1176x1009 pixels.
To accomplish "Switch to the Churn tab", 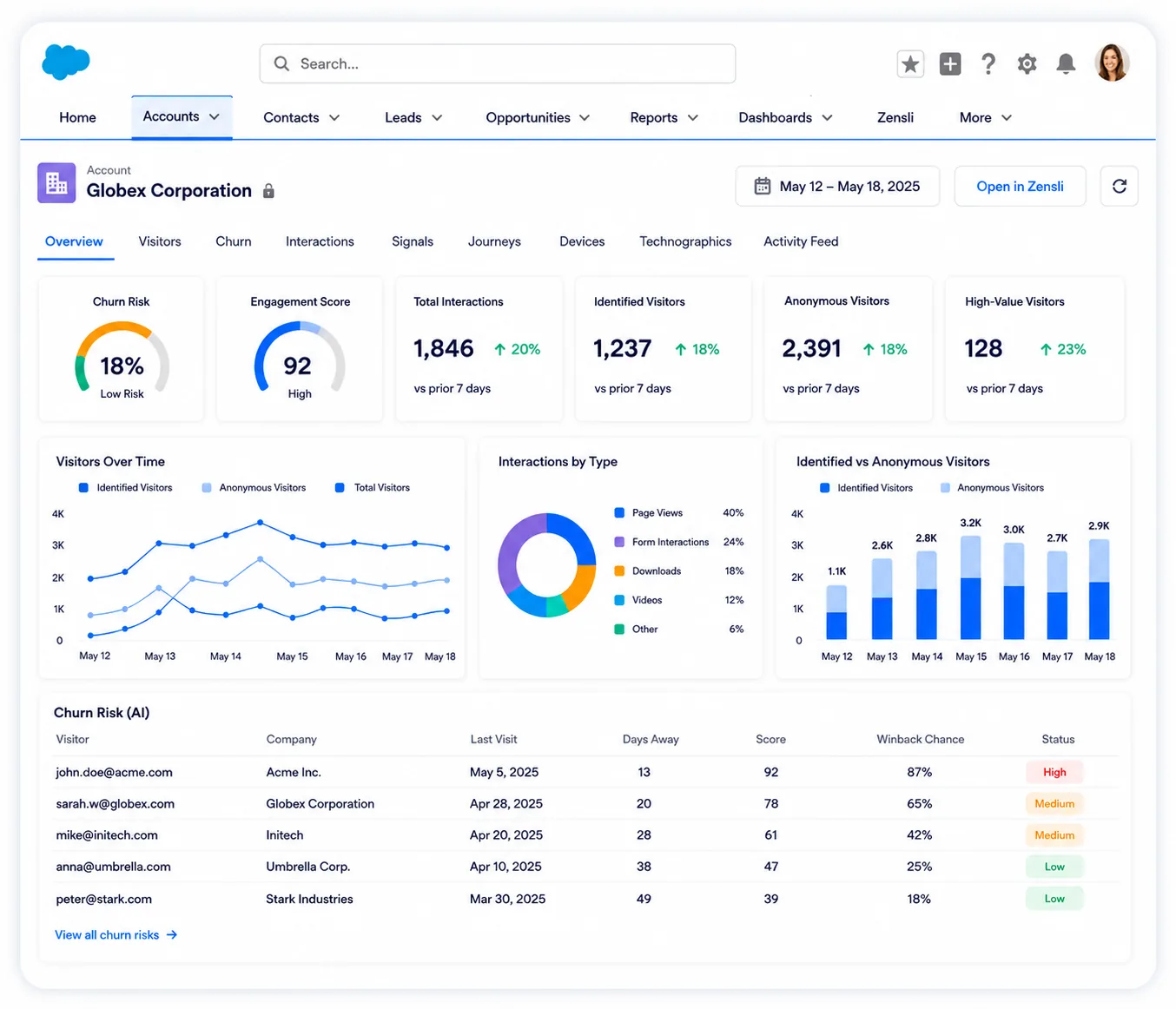I will (x=234, y=241).
